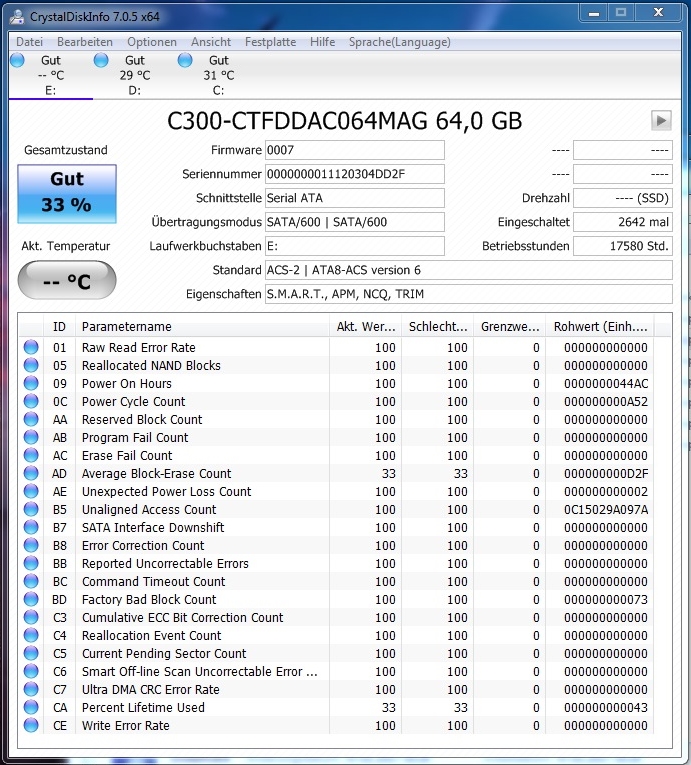Switch to drive E: tab
Image resolution: width=691 pixels, height=765 pixels.
click(x=51, y=75)
